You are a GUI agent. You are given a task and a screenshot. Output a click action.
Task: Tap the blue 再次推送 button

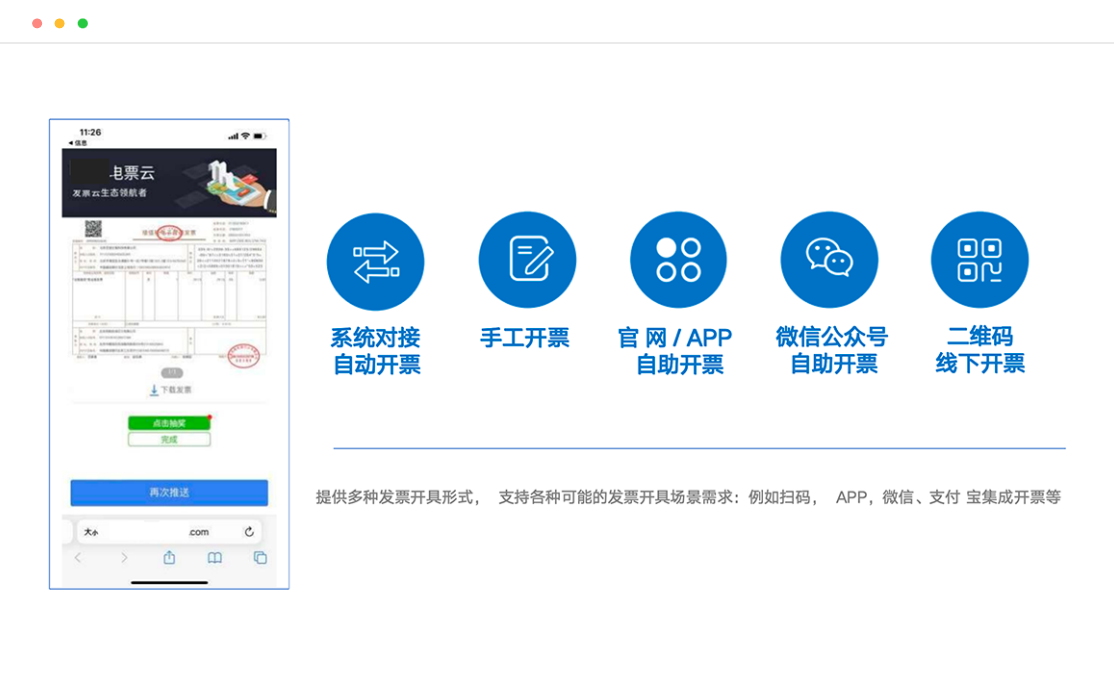[169, 493]
